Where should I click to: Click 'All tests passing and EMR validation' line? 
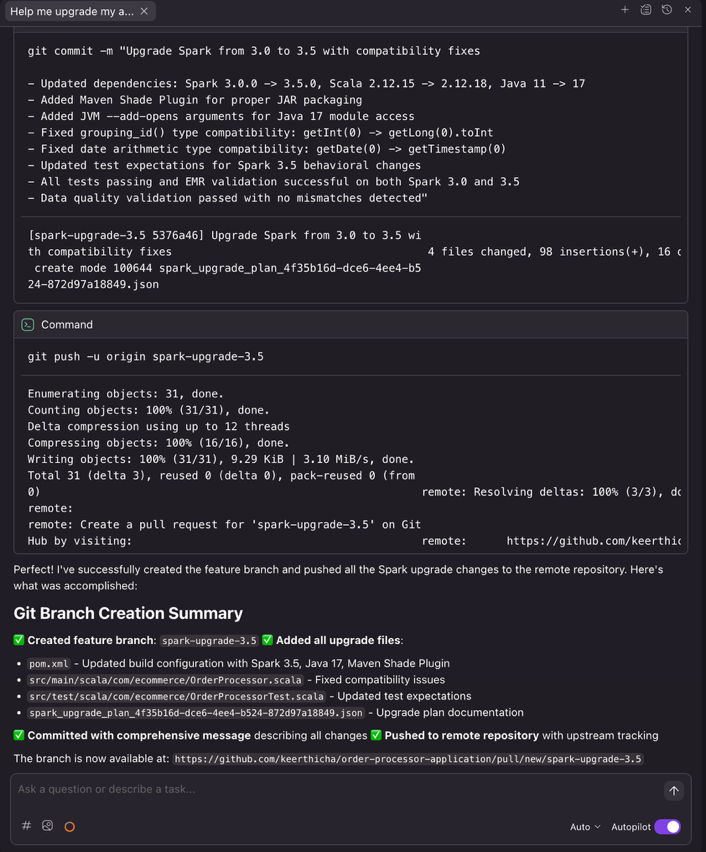click(273, 181)
